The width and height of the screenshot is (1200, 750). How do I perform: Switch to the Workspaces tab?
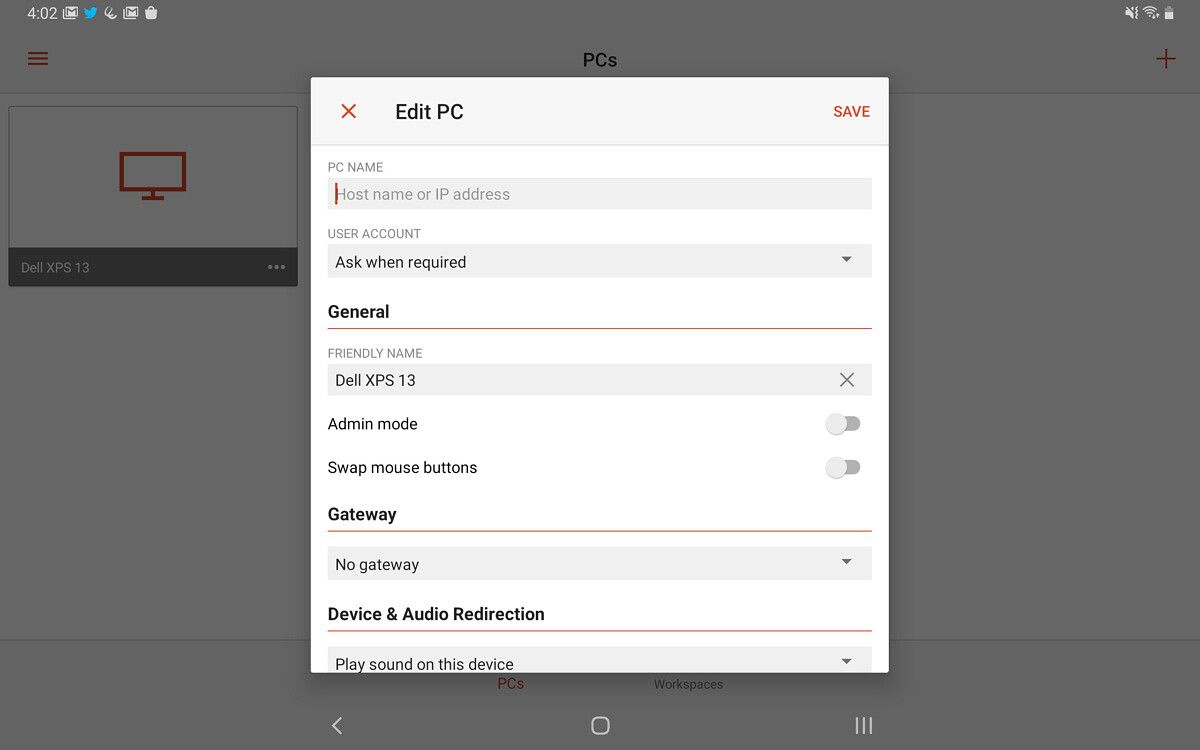click(x=688, y=684)
